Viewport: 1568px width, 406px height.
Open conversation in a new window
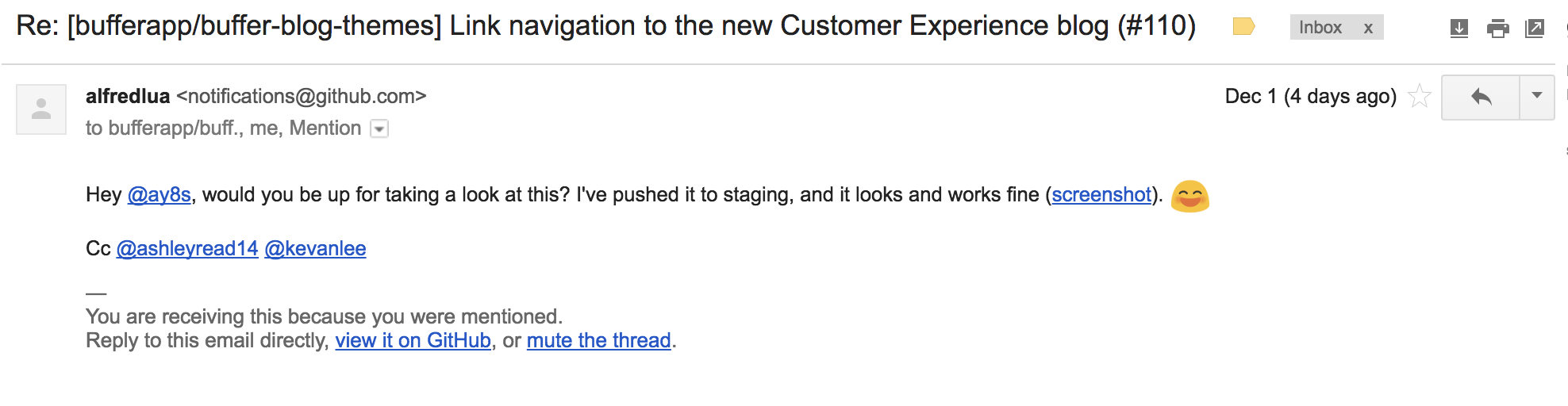coord(1535,29)
